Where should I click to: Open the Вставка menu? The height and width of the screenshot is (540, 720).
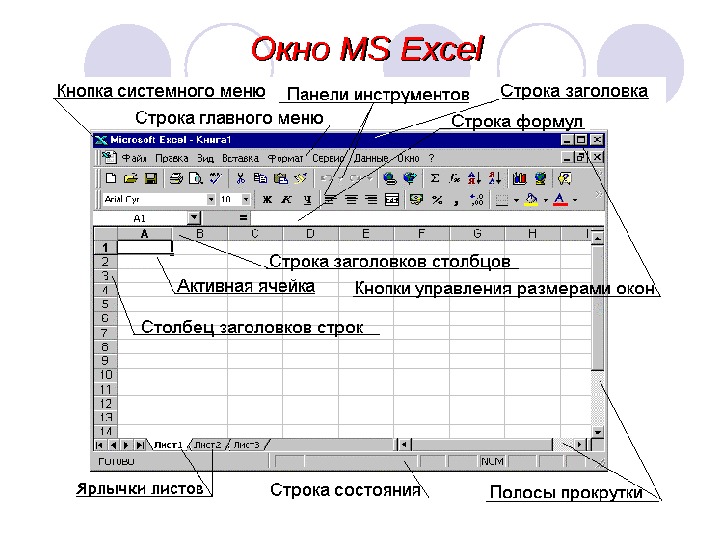click(240, 158)
